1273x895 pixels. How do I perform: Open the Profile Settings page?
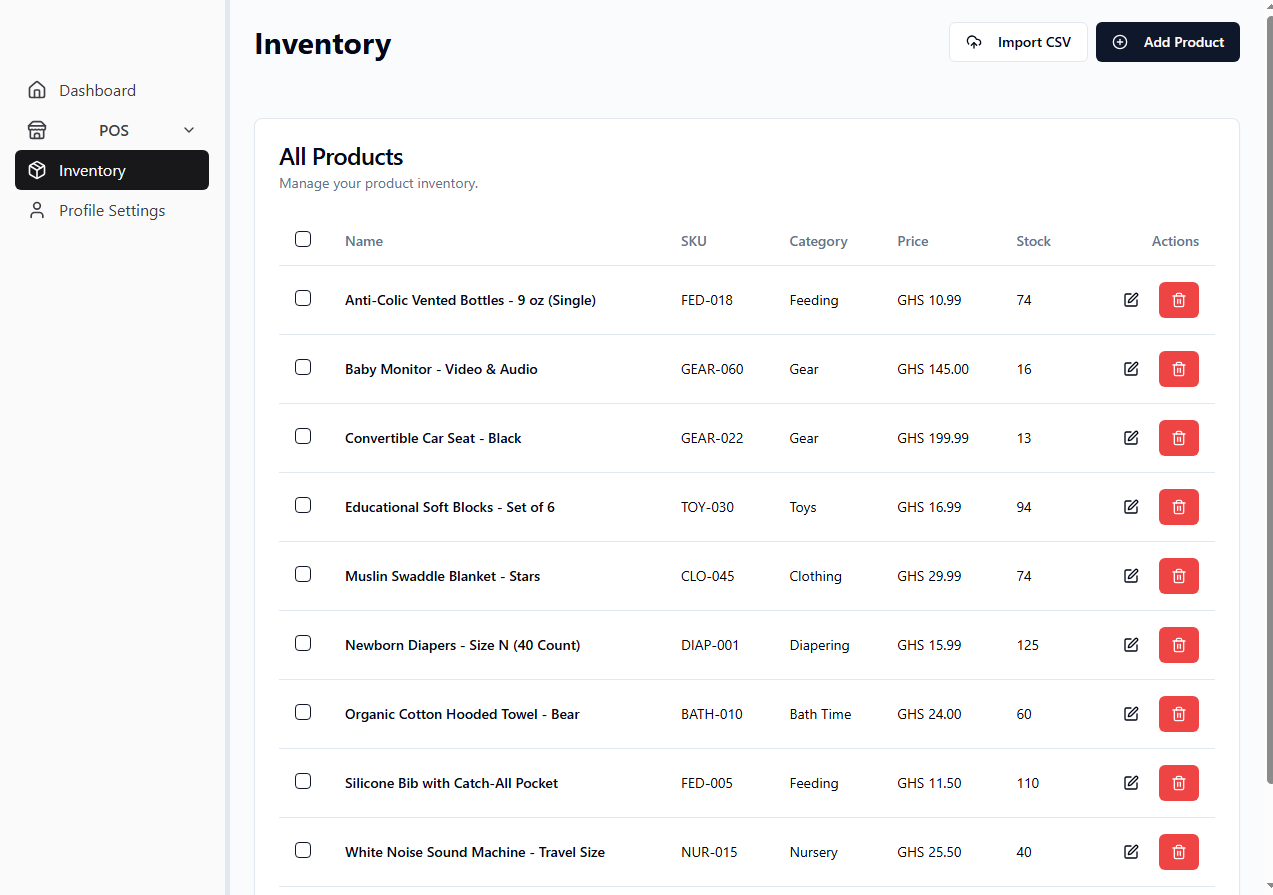[x=110, y=210]
